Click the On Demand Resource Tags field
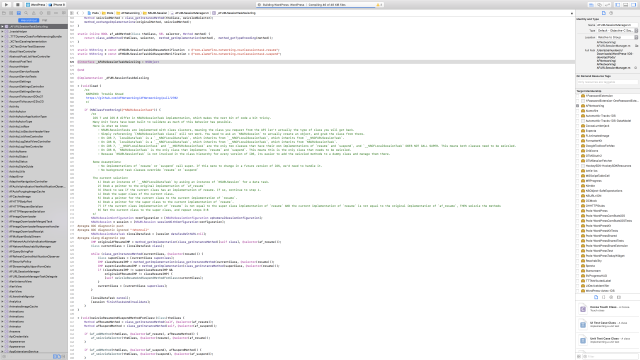The height and width of the screenshot is (360, 640). point(607,82)
